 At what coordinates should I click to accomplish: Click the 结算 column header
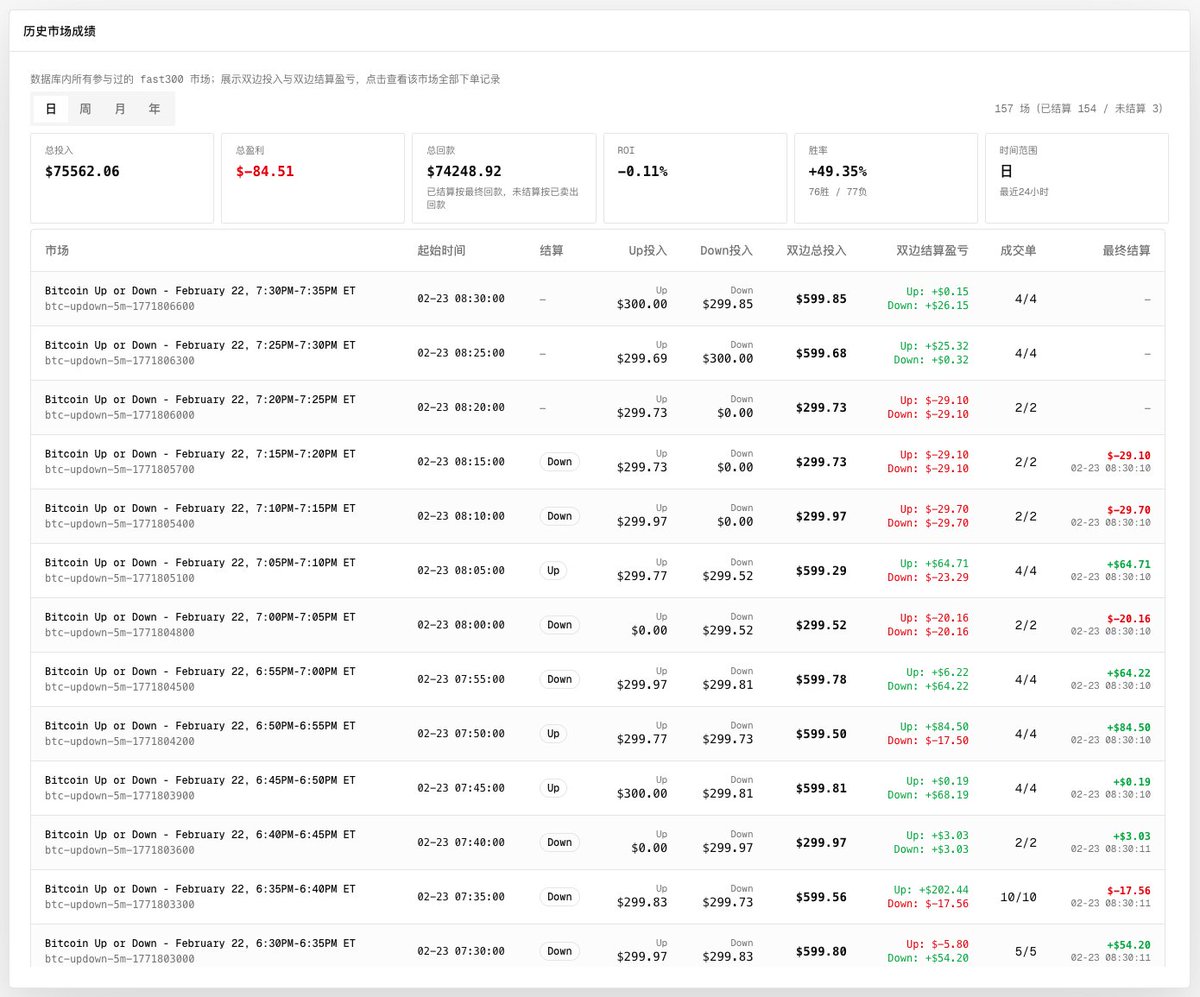[551, 250]
